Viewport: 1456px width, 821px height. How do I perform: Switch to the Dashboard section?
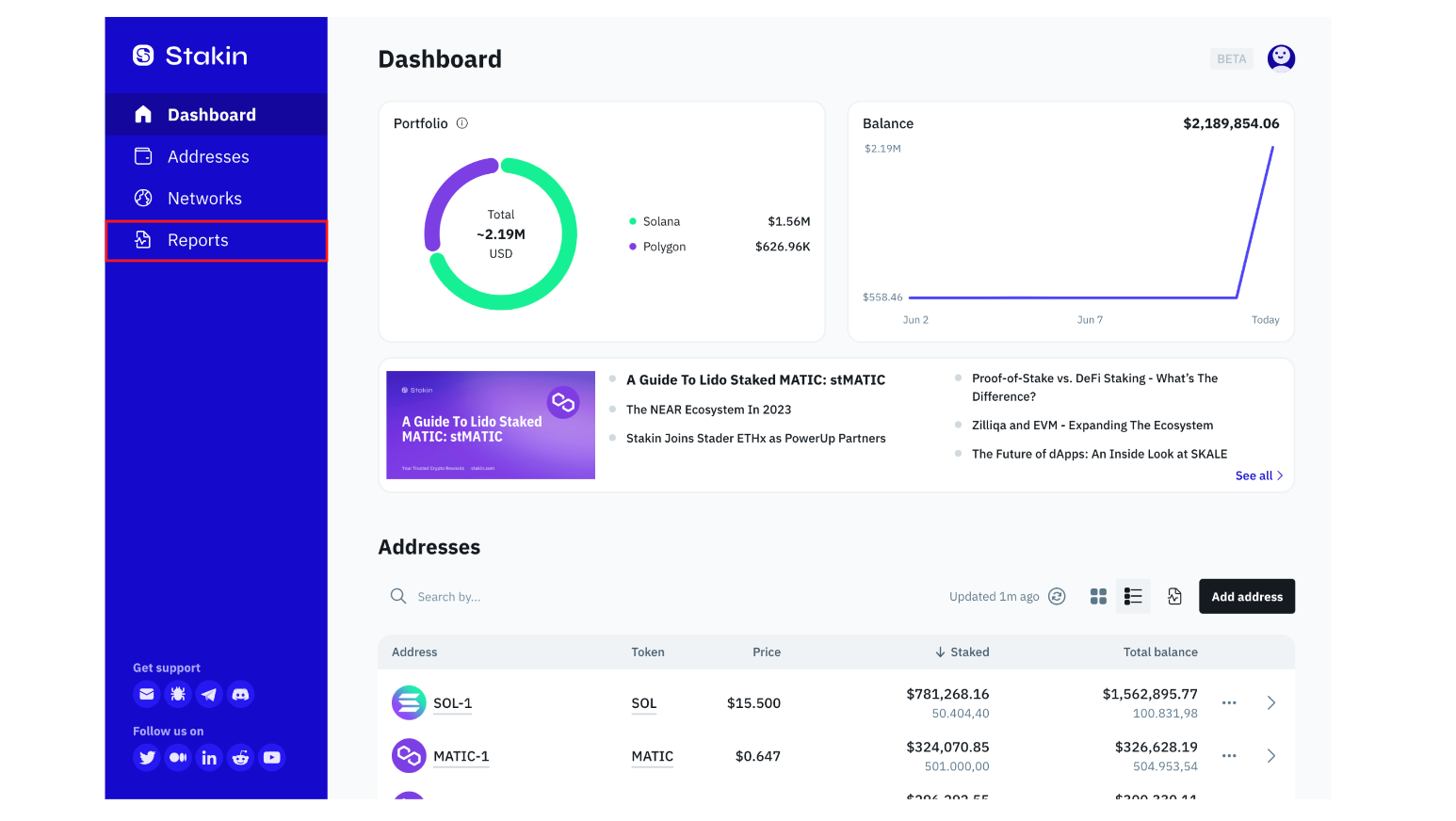point(211,114)
